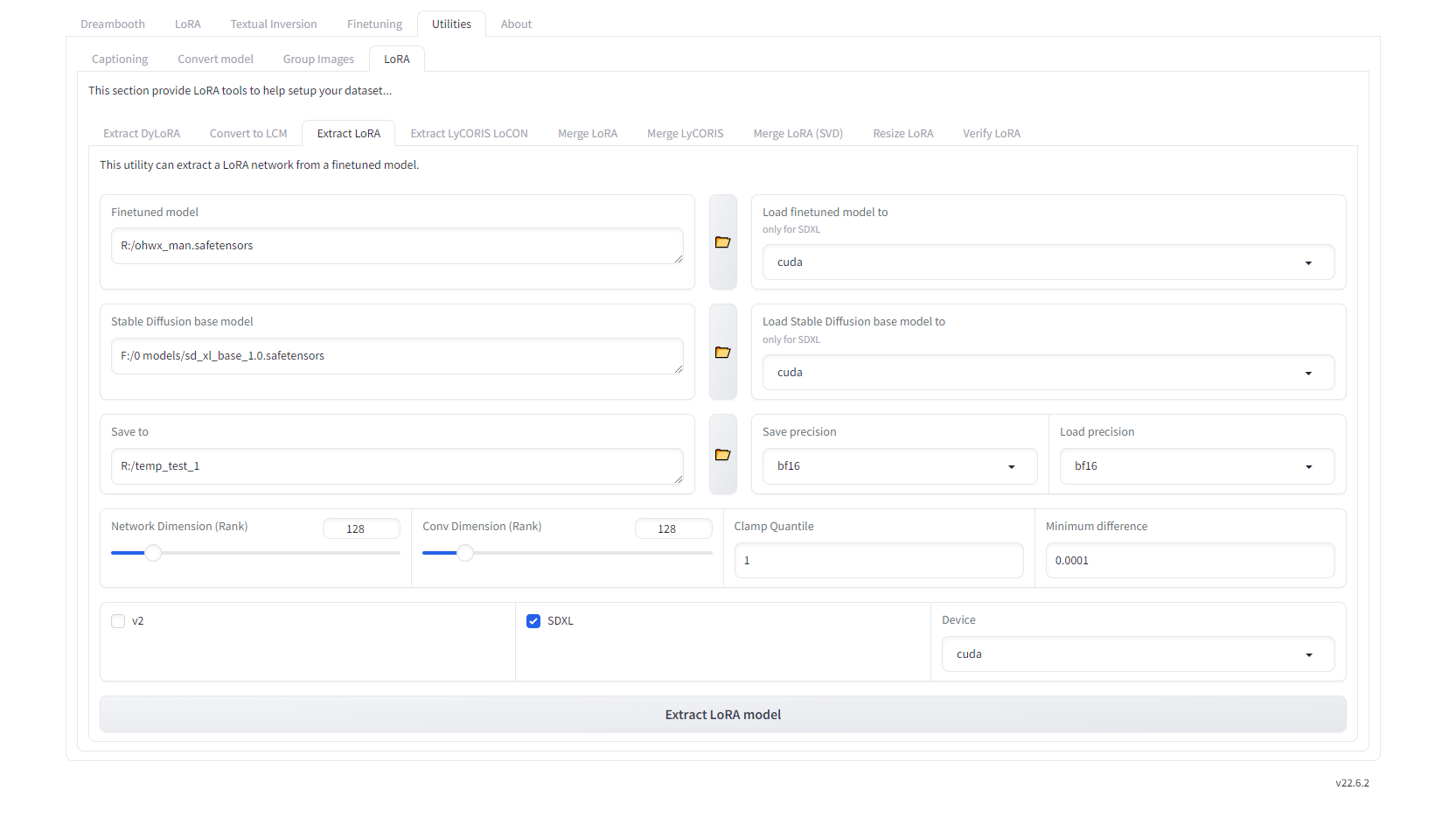Open the About tab

point(516,24)
